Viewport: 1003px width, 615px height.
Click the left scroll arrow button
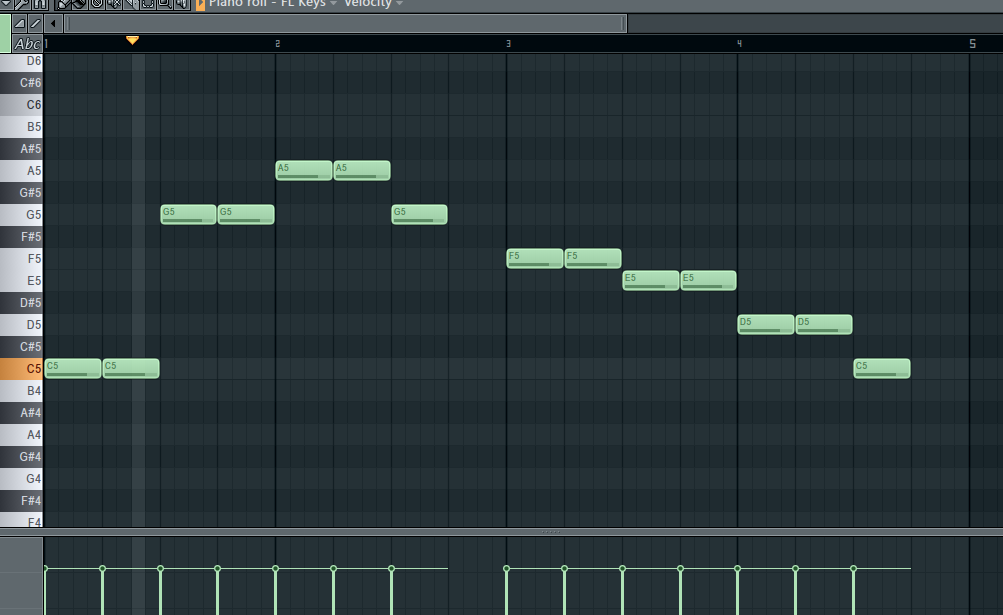coord(53,24)
